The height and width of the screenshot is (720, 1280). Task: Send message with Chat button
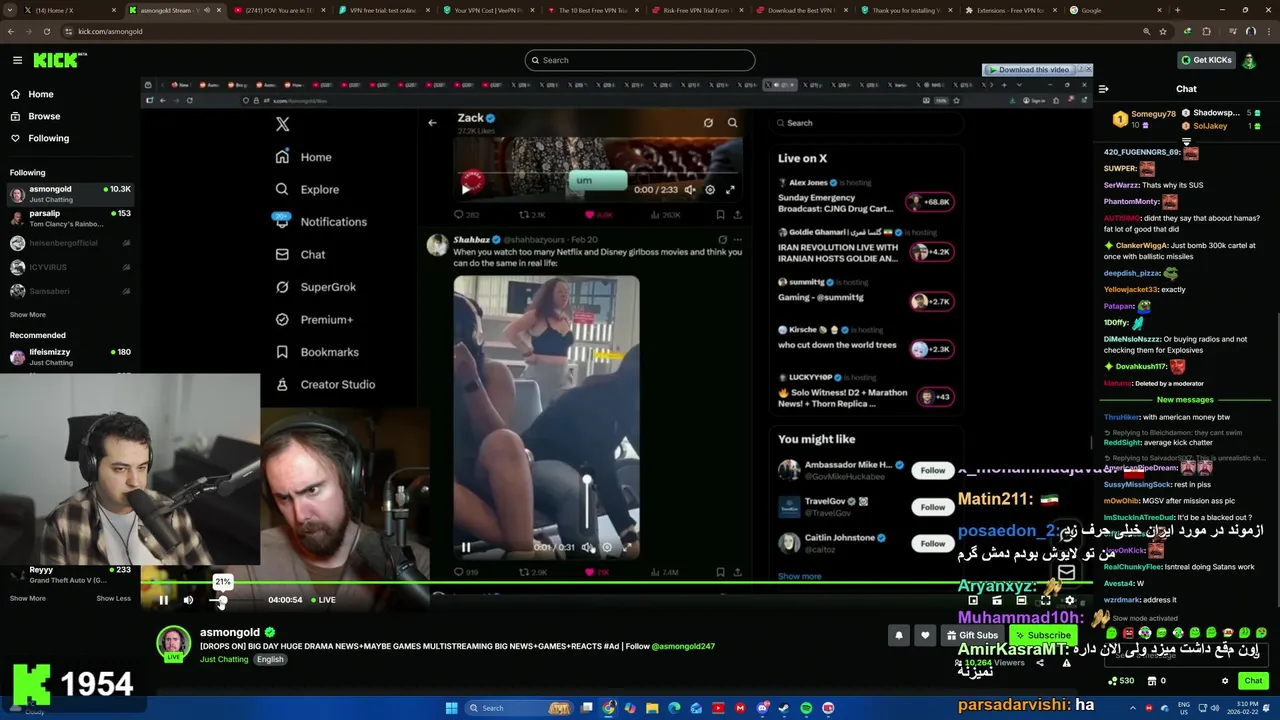(1253, 681)
